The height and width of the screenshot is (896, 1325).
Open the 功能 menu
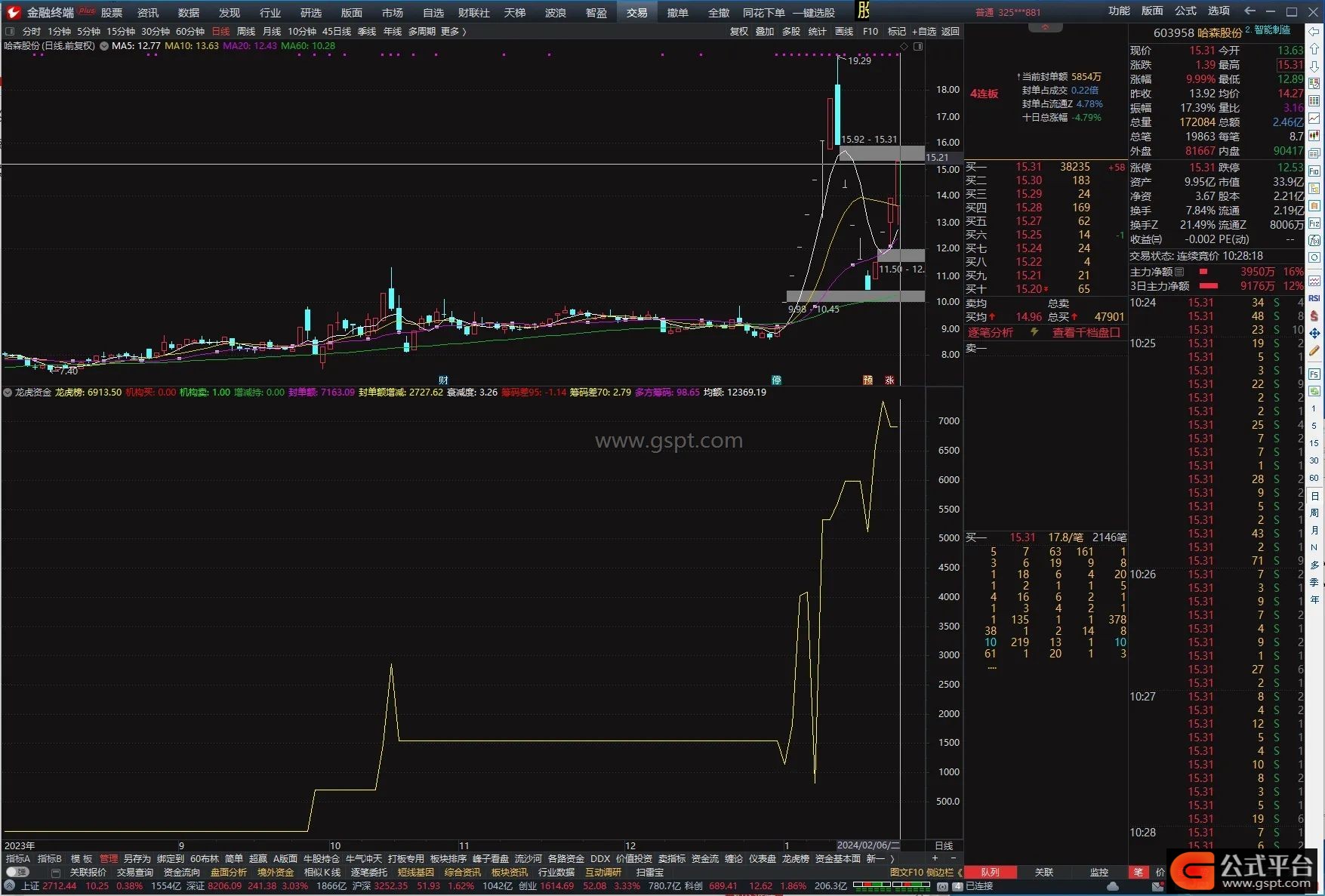1119,11
